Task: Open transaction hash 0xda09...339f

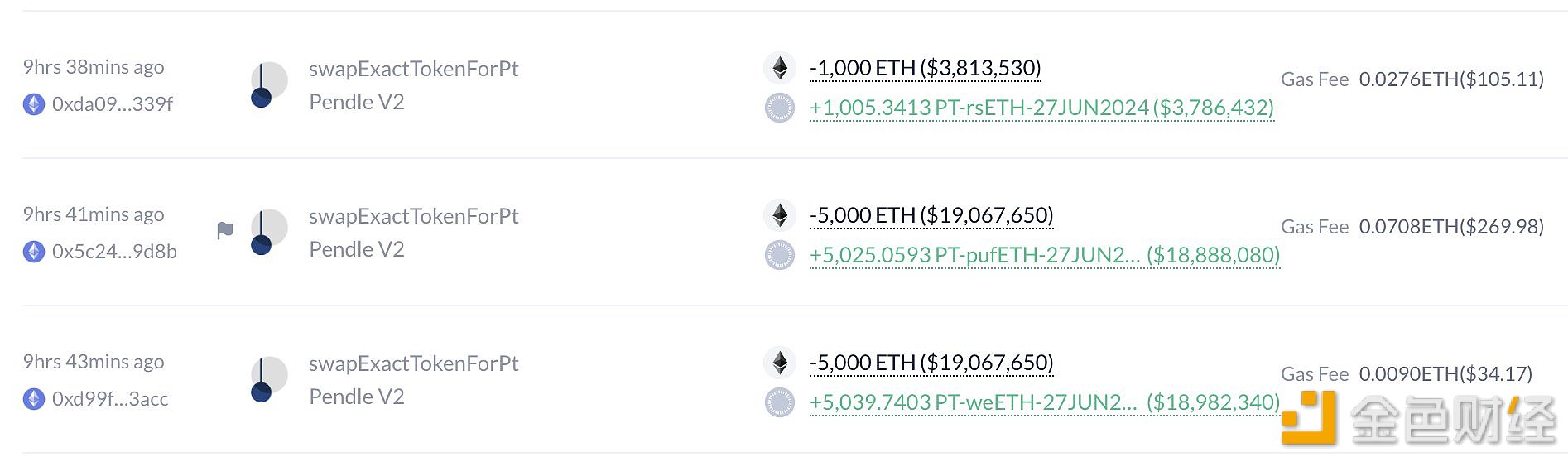Action: 113,104
